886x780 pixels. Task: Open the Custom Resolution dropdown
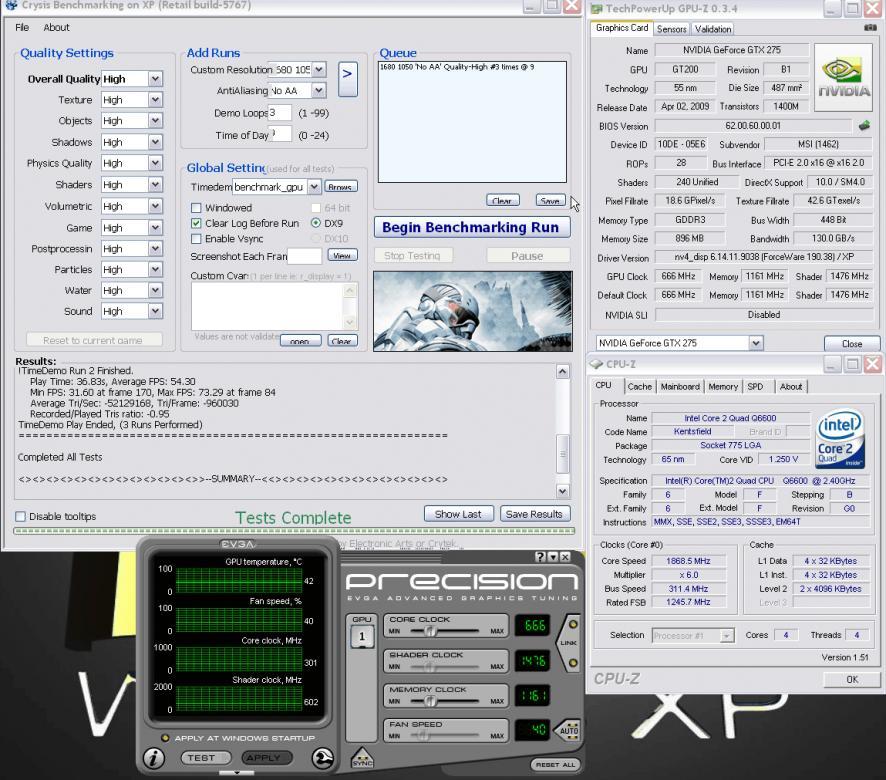point(319,70)
